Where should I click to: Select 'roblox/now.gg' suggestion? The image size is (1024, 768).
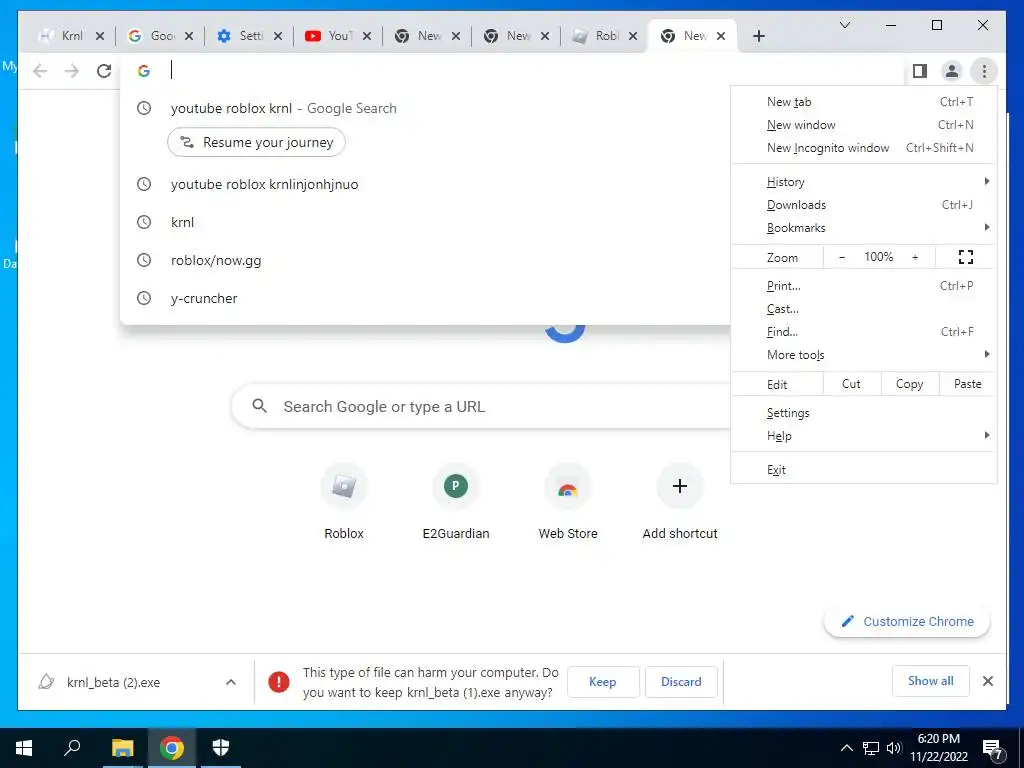pyautogui.click(x=424, y=260)
